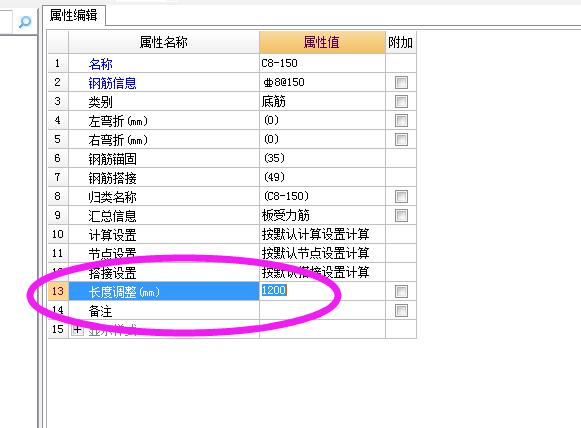Image resolution: width=581 pixels, height=428 pixels.
Task: Select the 左弯折(mm) property label
Action: pos(118,121)
